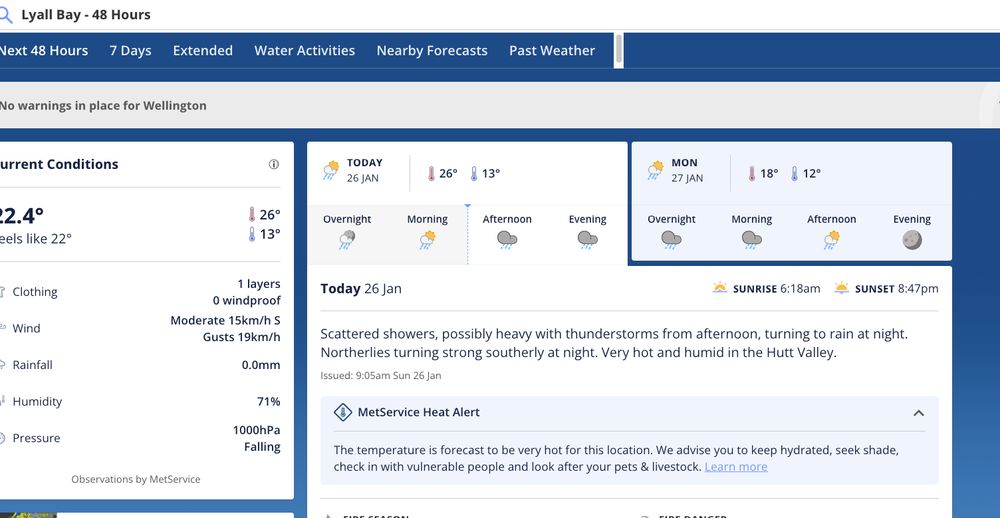This screenshot has width=1000, height=518.
Task: Open the Current Conditions info icon
Action: [274, 165]
